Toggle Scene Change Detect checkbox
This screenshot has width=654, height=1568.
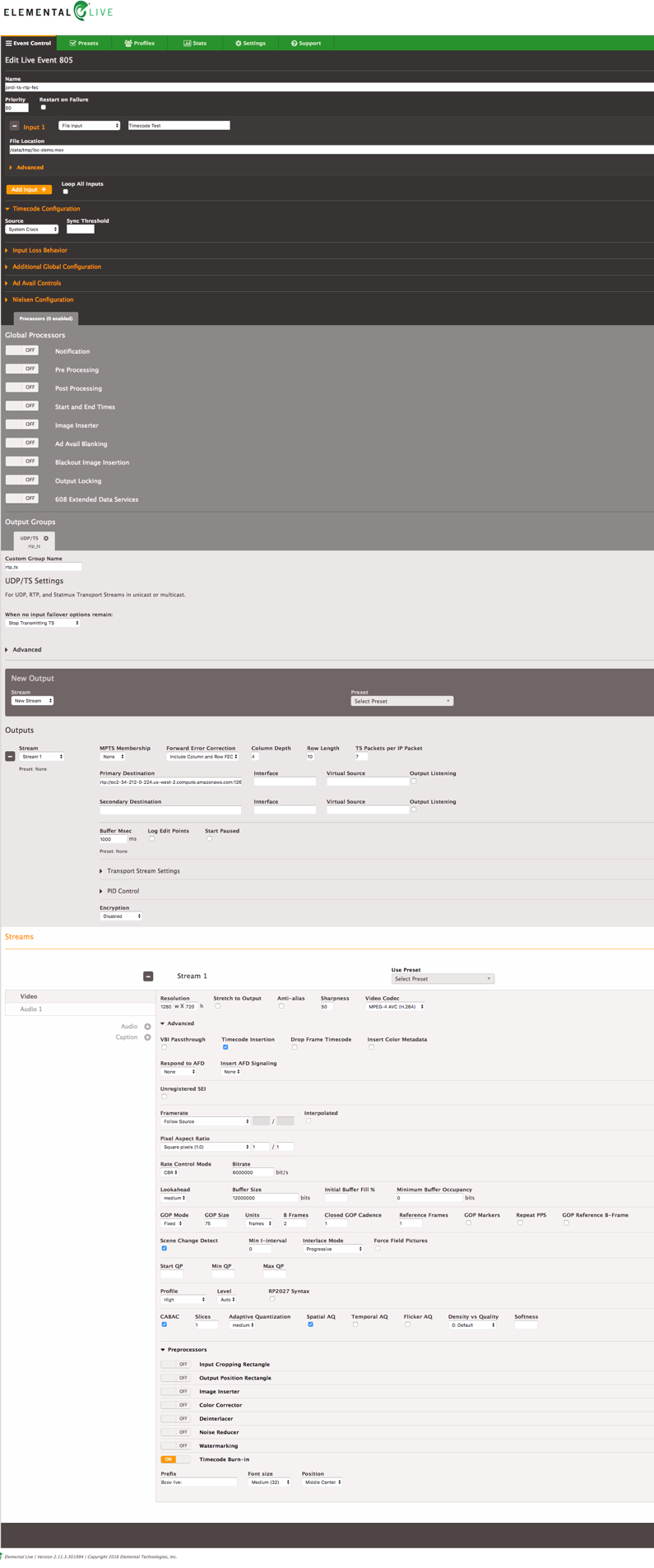(164, 1248)
